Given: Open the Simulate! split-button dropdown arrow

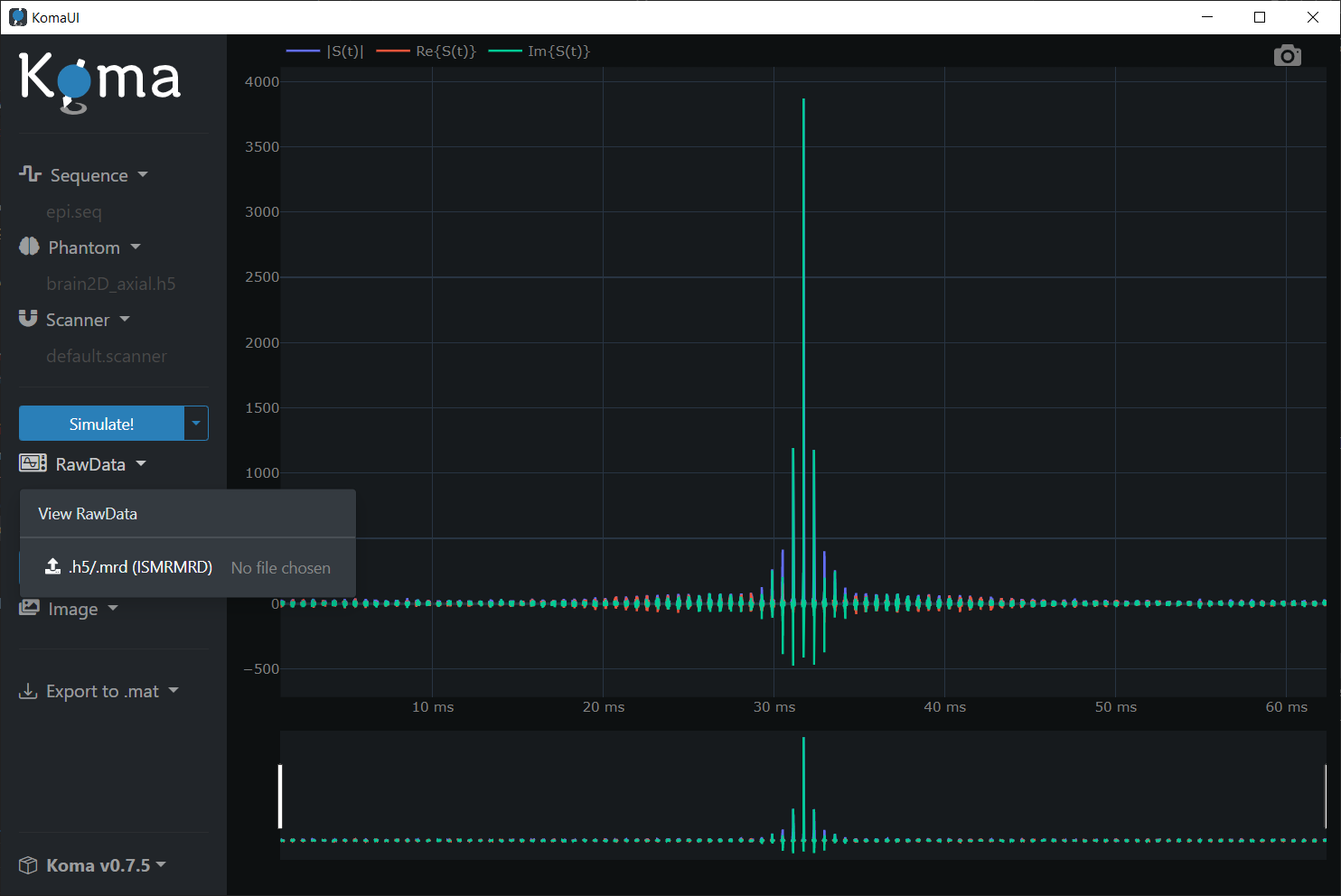Looking at the screenshot, I should click(196, 424).
